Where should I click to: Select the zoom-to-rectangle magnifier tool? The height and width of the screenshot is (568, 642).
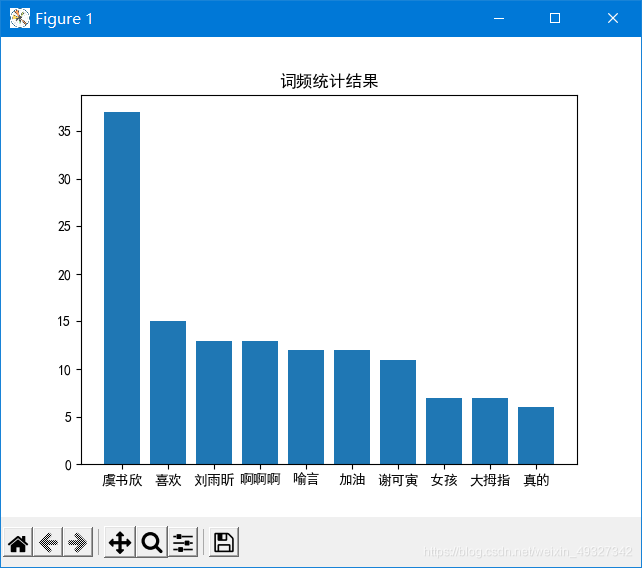pyautogui.click(x=152, y=543)
